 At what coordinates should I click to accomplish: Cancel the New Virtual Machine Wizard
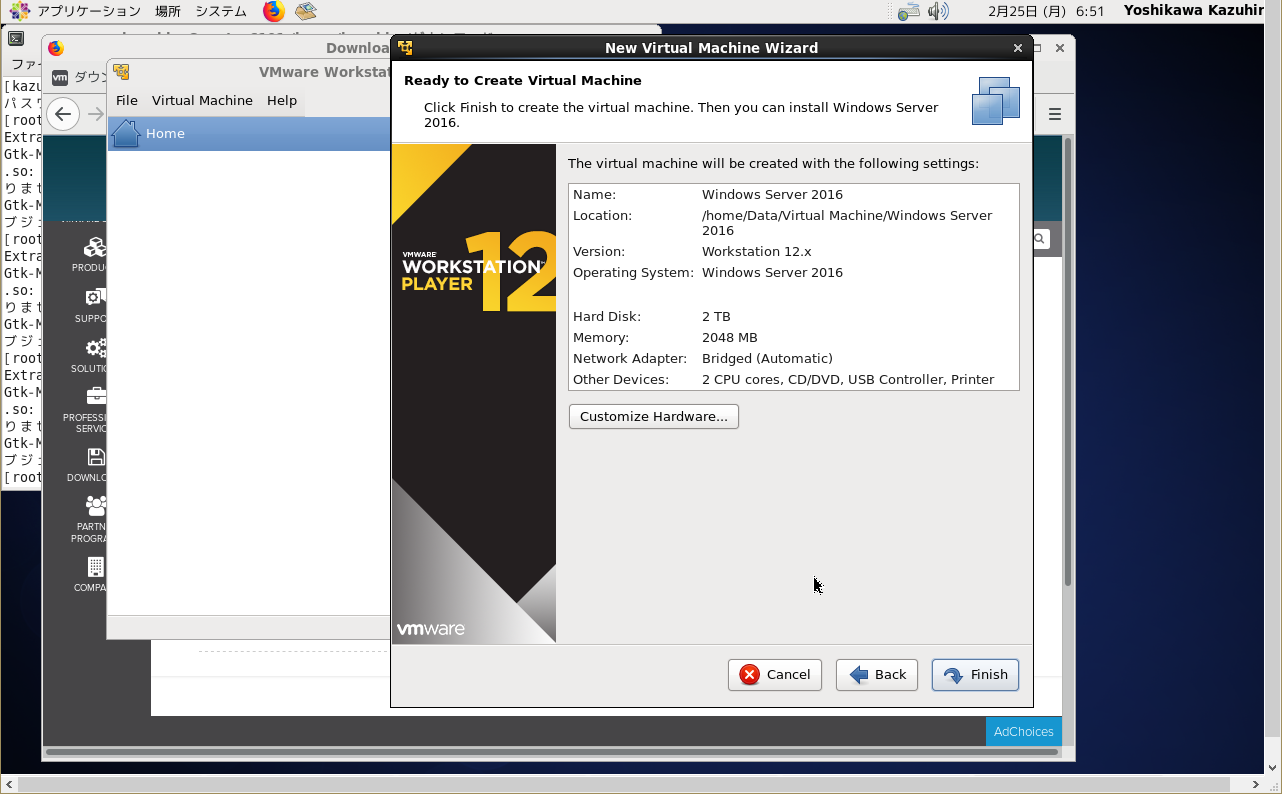[774, 675]
